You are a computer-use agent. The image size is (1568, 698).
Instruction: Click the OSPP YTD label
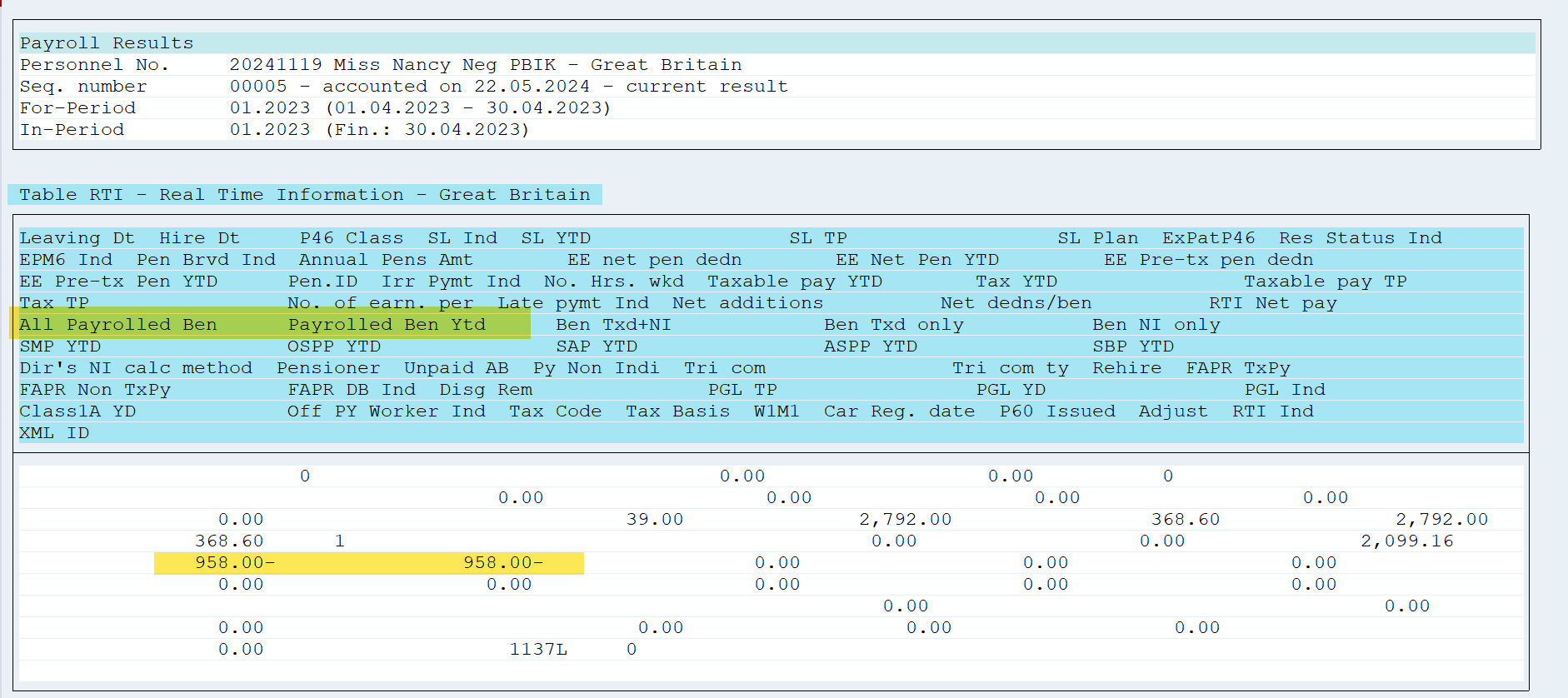tap(334, 347)
